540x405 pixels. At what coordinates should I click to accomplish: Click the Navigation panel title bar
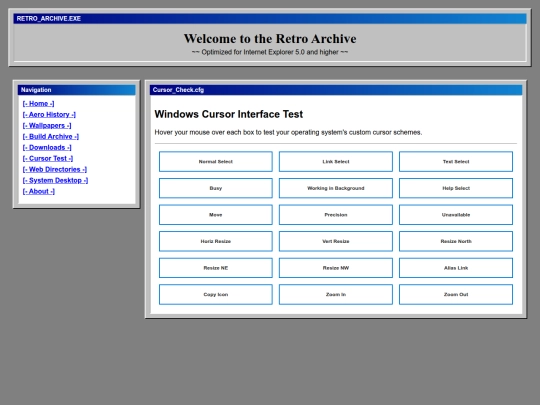[x=76, y=90]
